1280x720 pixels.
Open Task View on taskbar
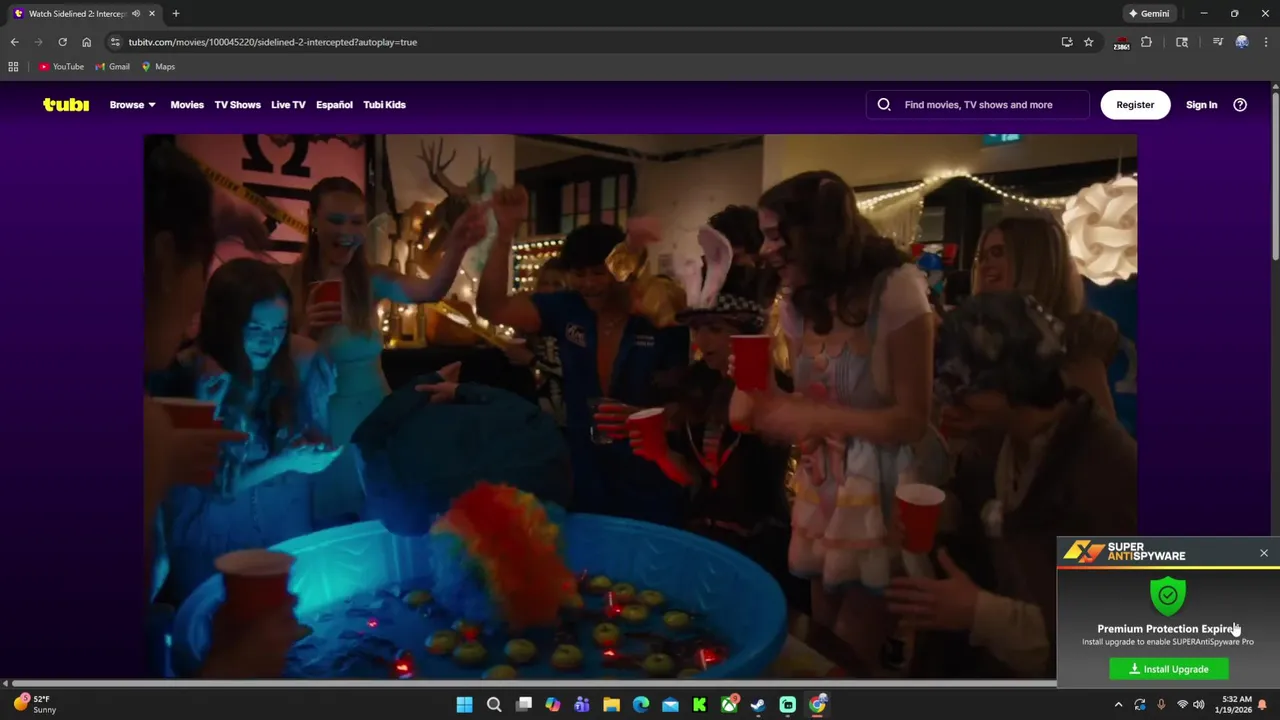click(x=523, y=705)
